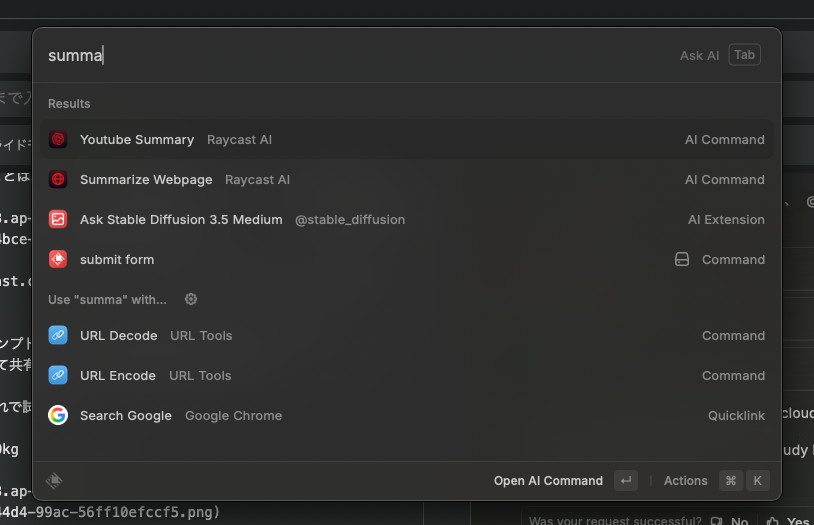Screen dimensions: 814x525
Task: Click the AI Extension type label
Action: pyautogui.click(x=726, y=220)
